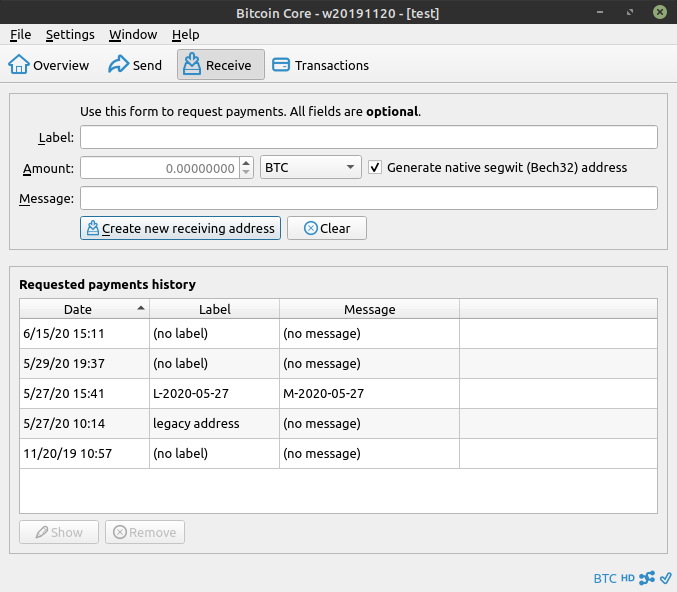Screen dimensions: 677x592
Task: Select the 5/27/20 15:41 date cell
Action: 84,393
